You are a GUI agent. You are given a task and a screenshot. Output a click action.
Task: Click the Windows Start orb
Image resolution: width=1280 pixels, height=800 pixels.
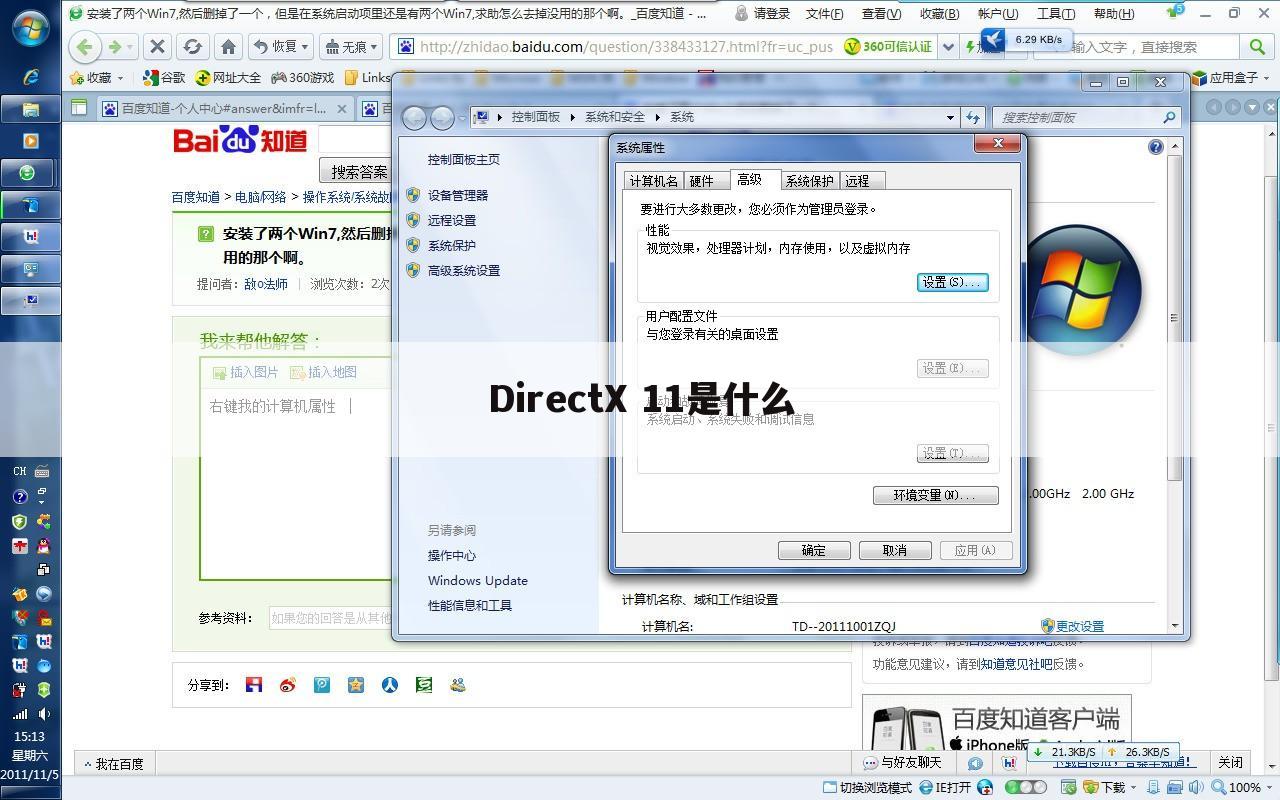tap(31, 30)
